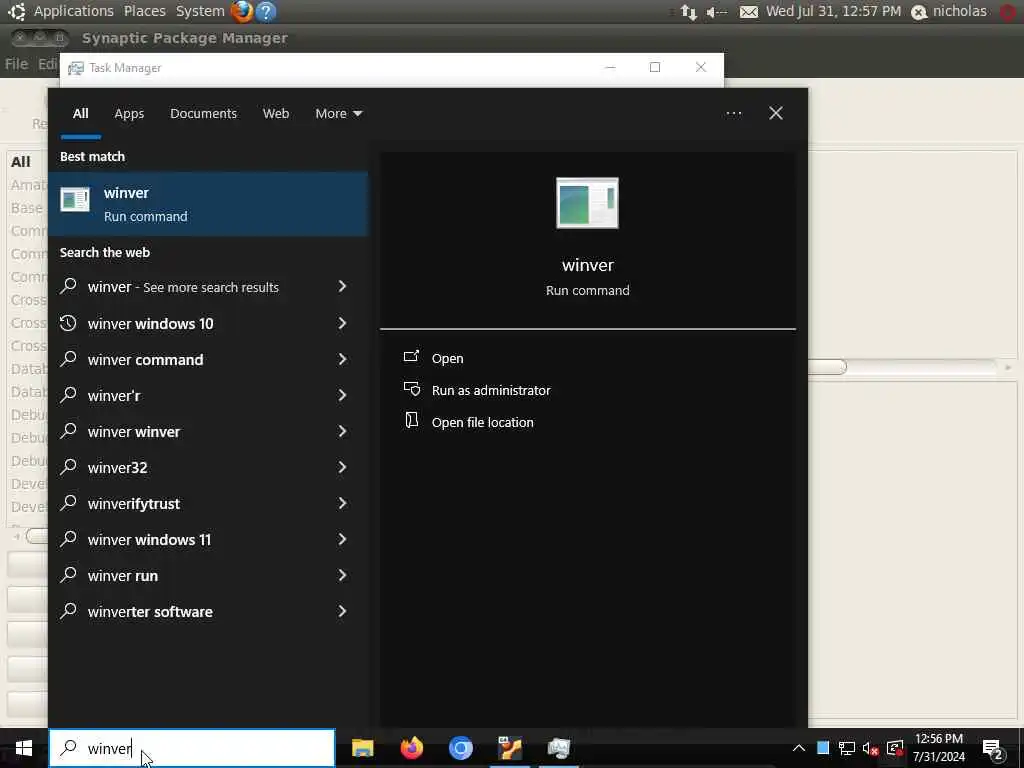Select 'winverter software' web suggestion text
Image resolution: width=1024 pixels, height=768 pixels.
coord(150,612)
